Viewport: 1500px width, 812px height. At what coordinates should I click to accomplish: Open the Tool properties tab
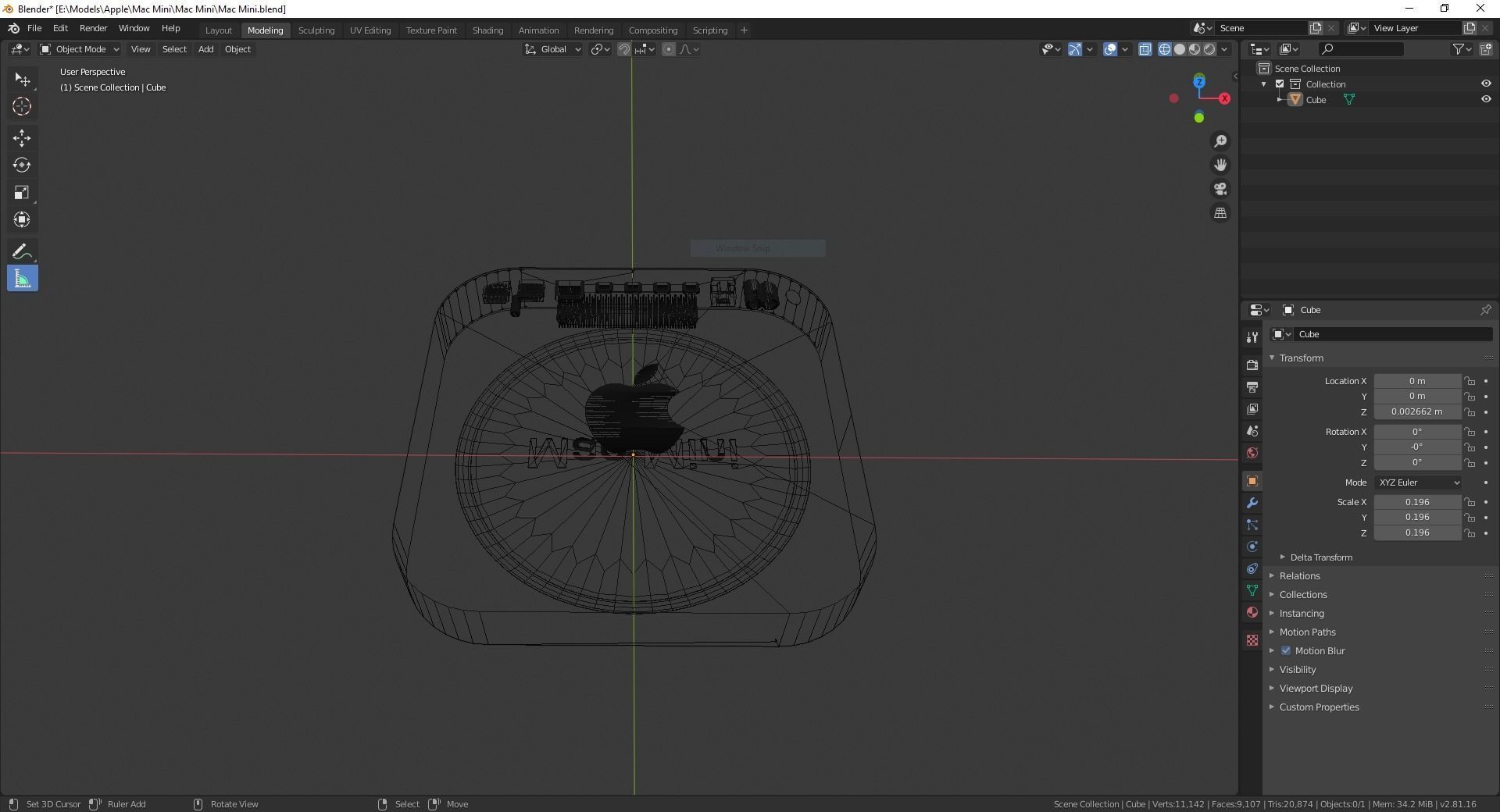[x=1252, y=337]
